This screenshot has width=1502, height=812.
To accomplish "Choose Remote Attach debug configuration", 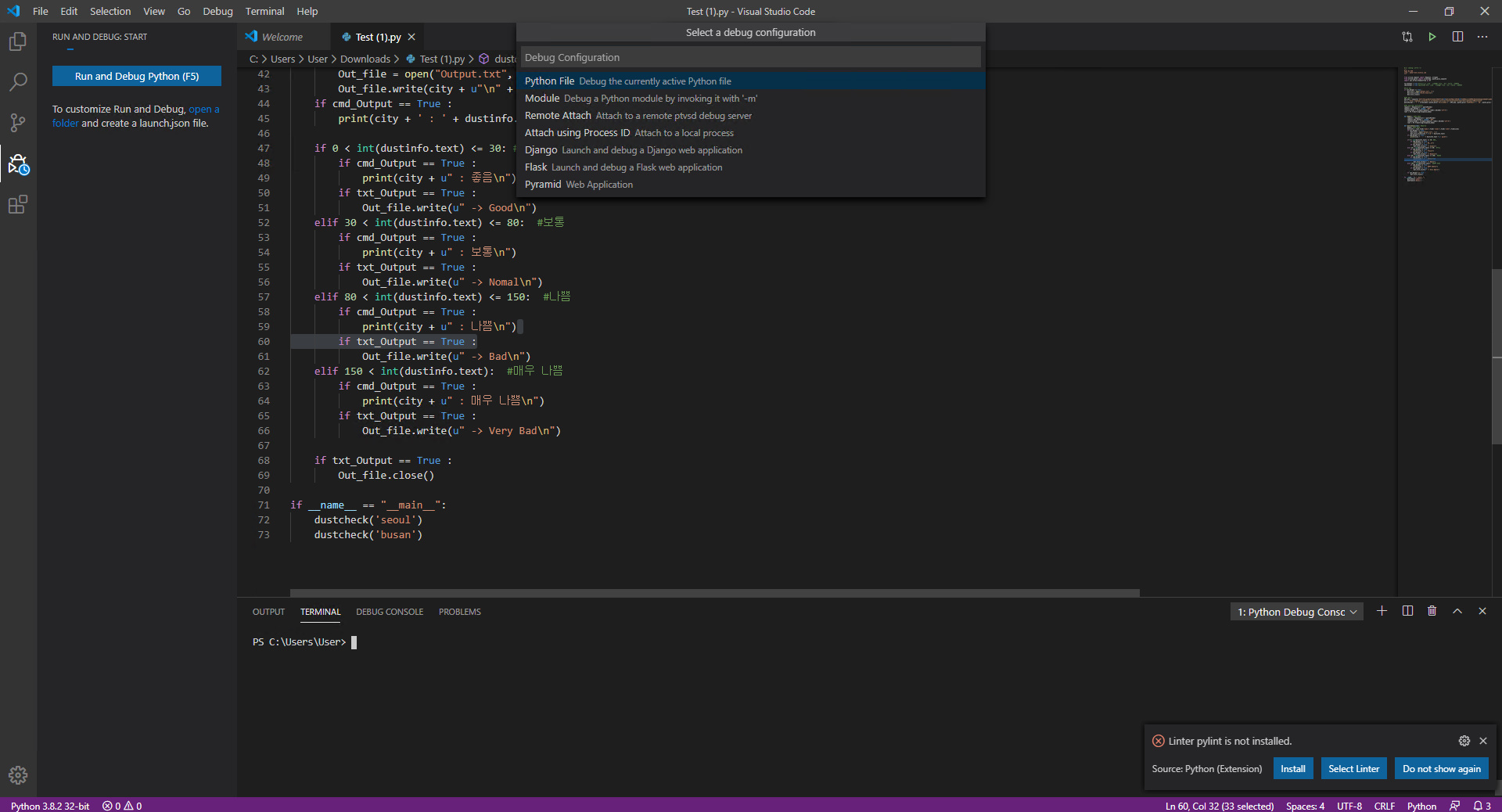I will (751, 116).
